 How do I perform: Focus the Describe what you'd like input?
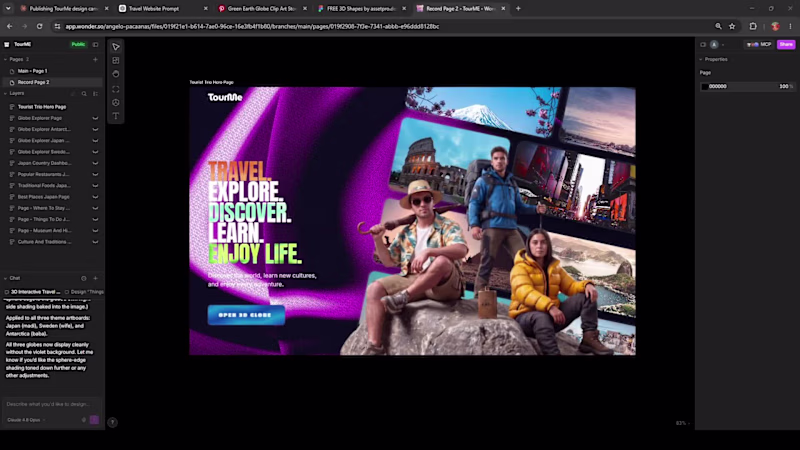pos(51,404)
